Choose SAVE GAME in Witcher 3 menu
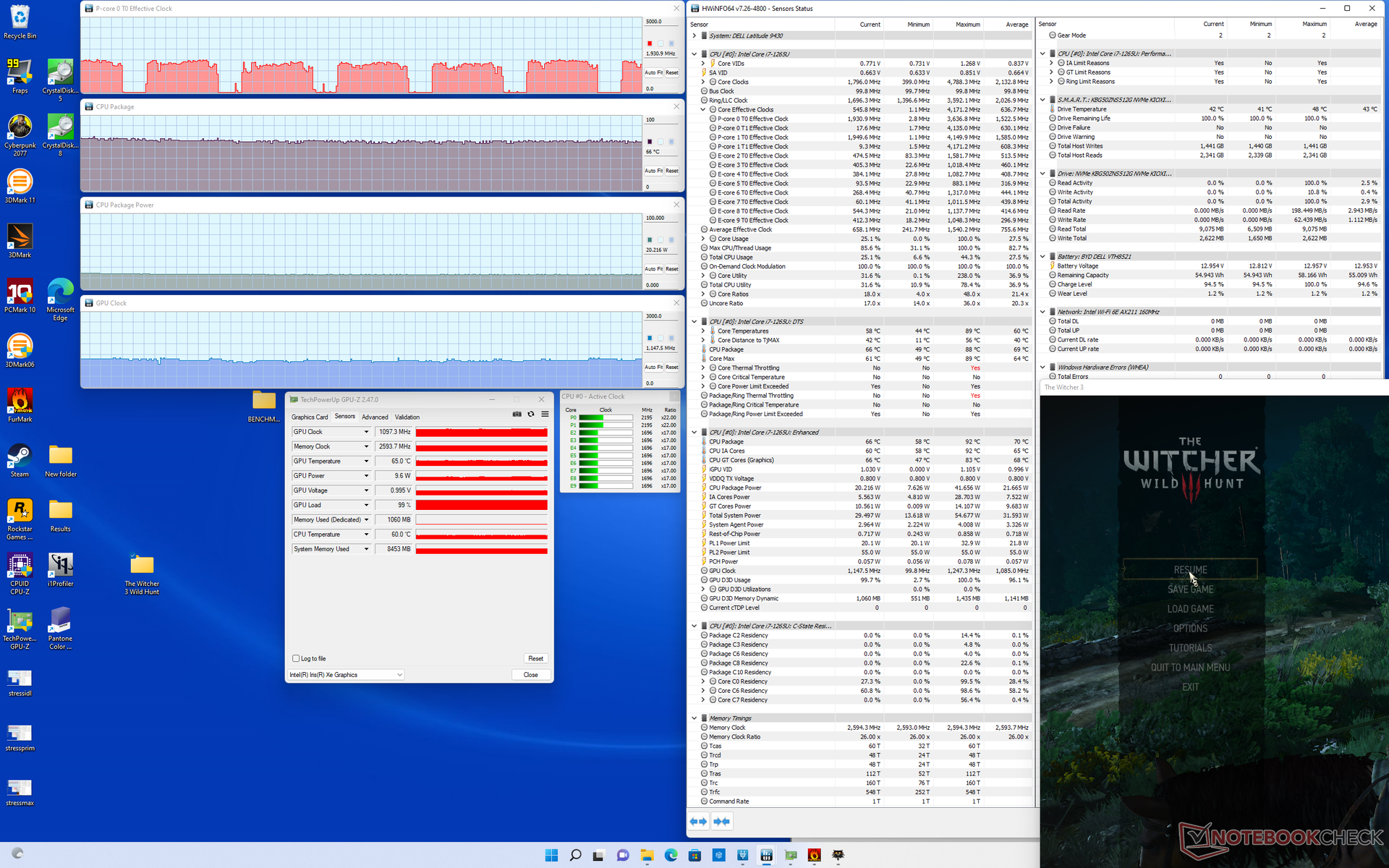Screen dimensions: 1389x868 click(1190, 590)
